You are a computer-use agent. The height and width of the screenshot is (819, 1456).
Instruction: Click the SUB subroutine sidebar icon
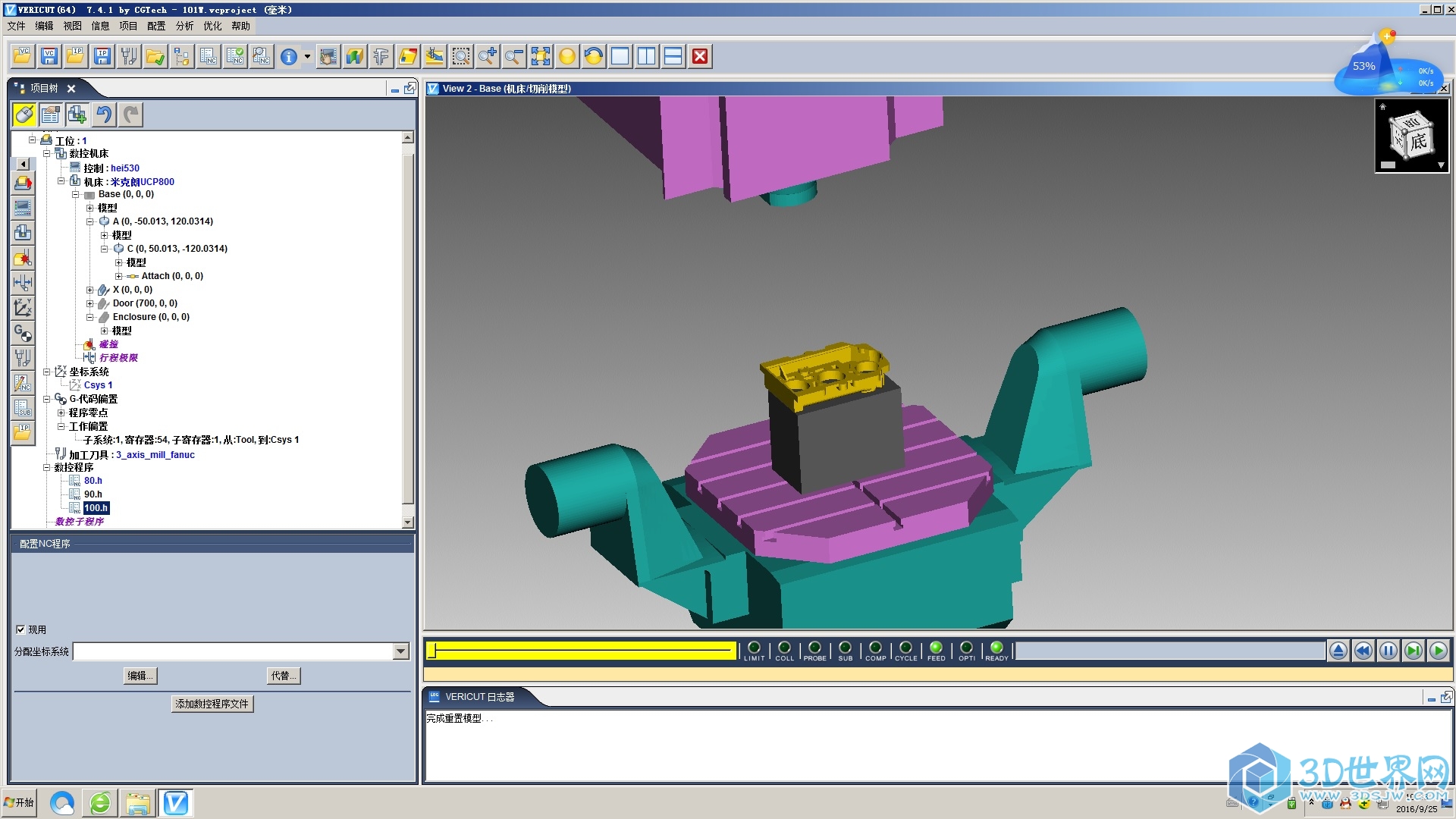[23, 408]
